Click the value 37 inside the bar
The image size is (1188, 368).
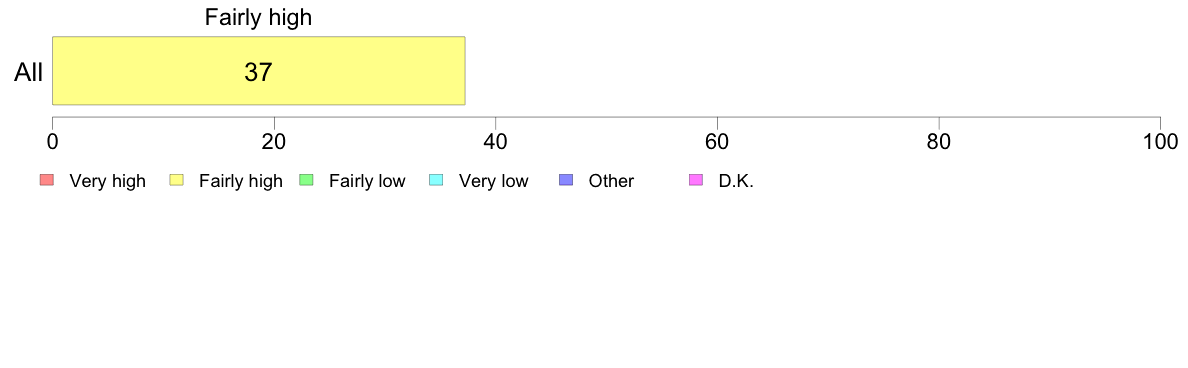[x=258, y=72]
